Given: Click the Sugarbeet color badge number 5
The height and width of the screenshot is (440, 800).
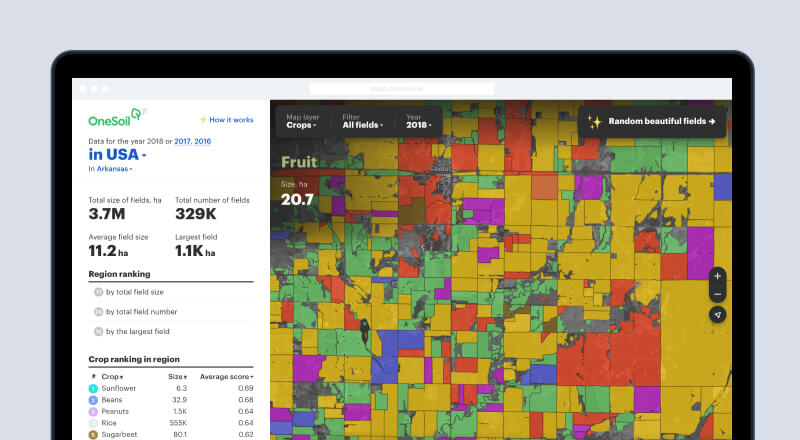Looking at the screenshot, I should pyautogui.click(x=93, y=435).
